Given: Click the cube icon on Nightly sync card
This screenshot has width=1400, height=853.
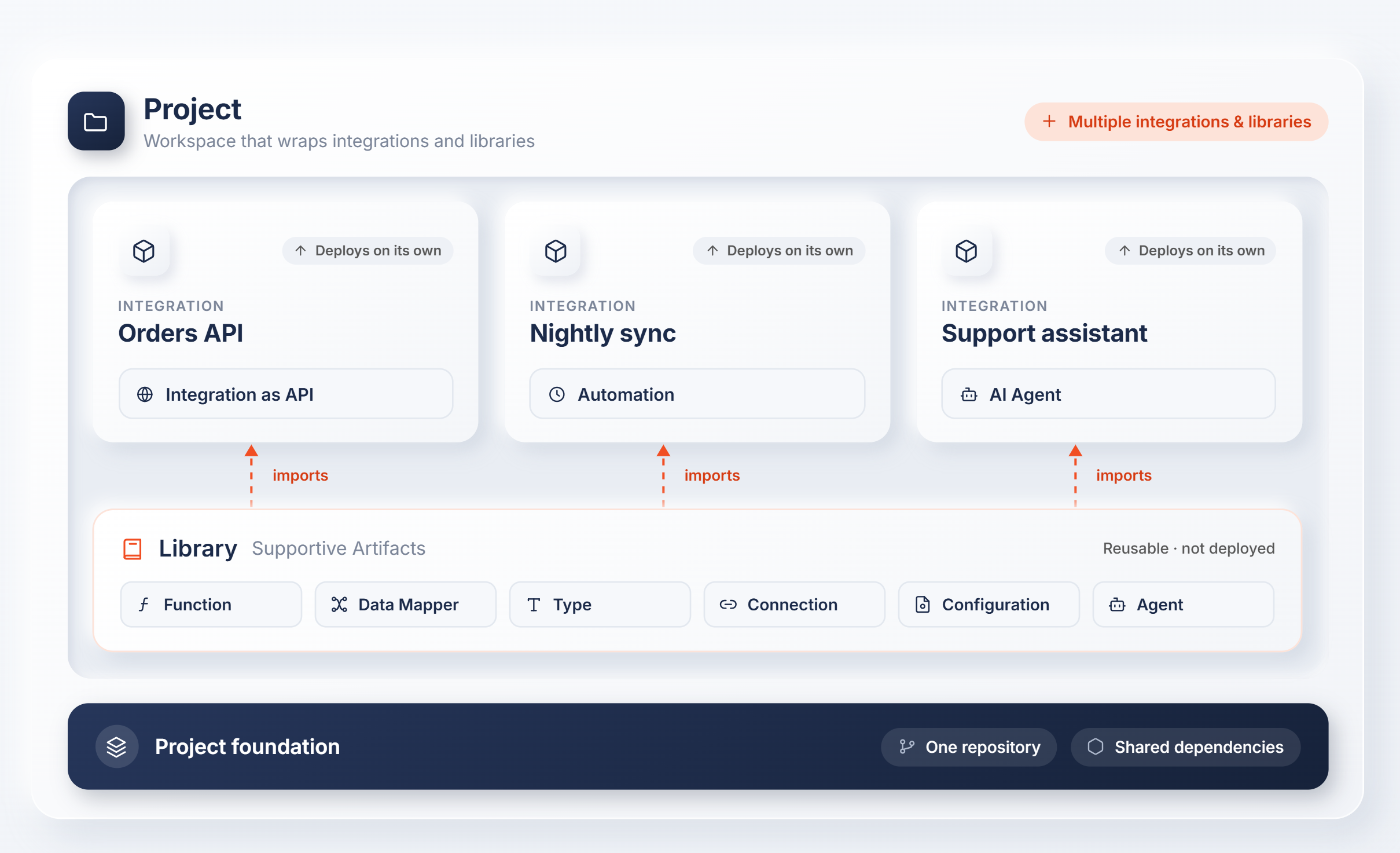Looking at the screenshot, I should tap(556, 251).
